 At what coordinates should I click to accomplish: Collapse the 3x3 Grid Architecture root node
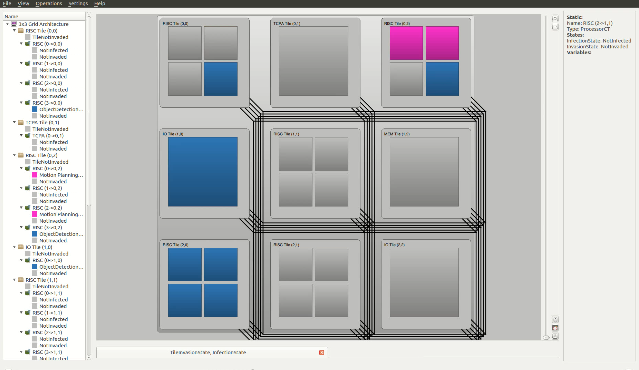point(7,24)
